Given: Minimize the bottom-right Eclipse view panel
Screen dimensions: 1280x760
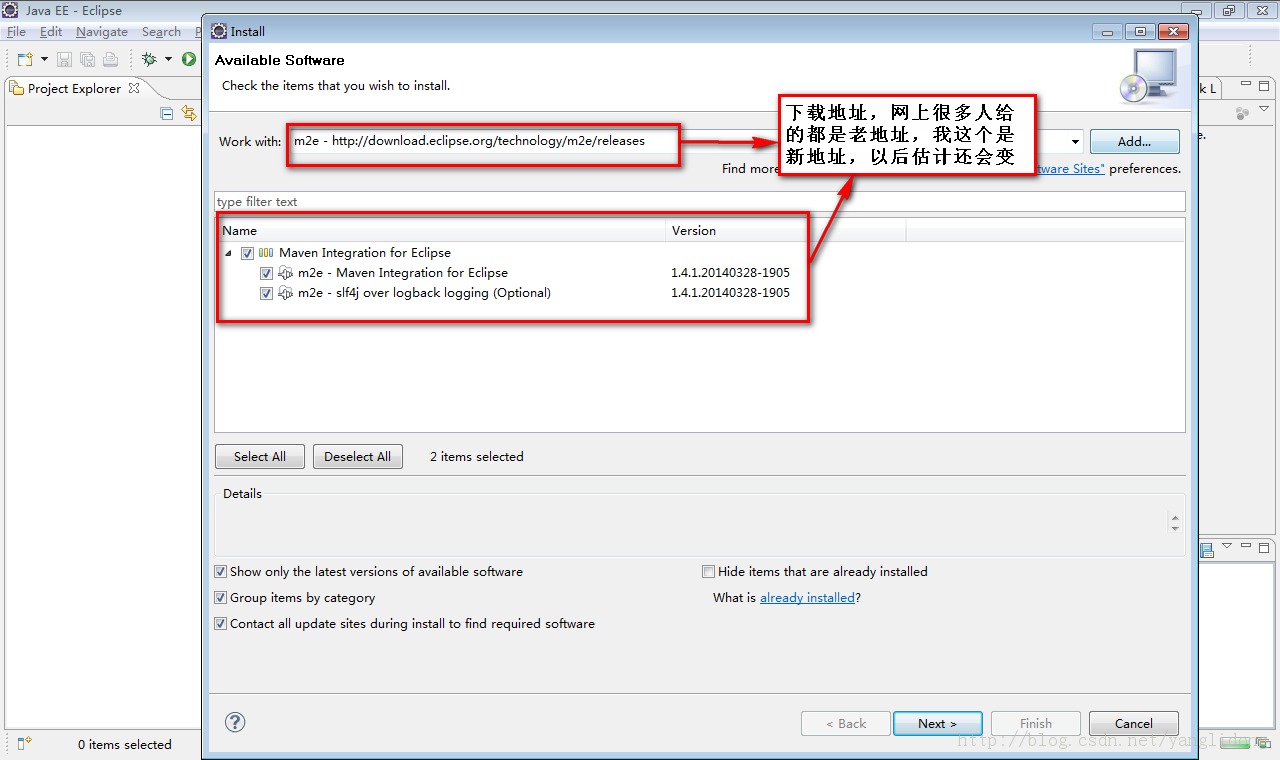Looking at the screenshot, I should click(x=1246, y=547).
